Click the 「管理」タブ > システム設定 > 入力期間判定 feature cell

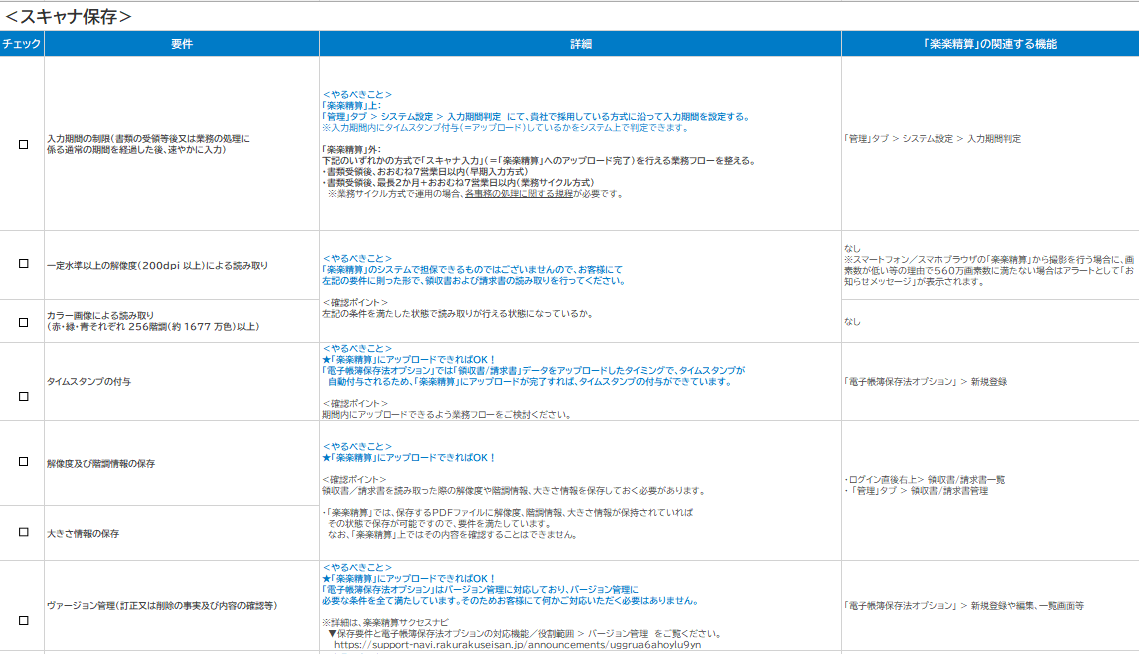932,139
